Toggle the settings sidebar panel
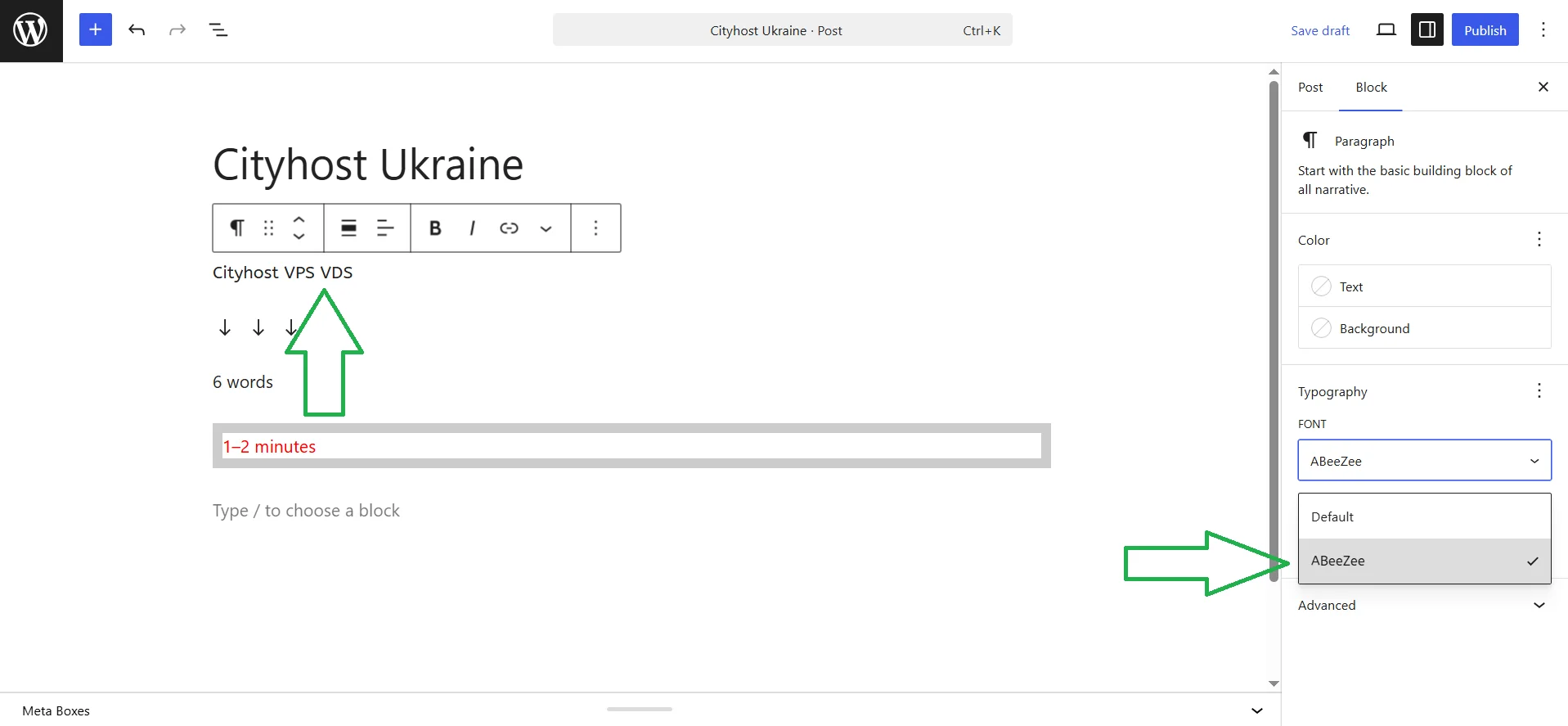The height and width of the screenshot is (726, 1568). (x=1426, y=29)
